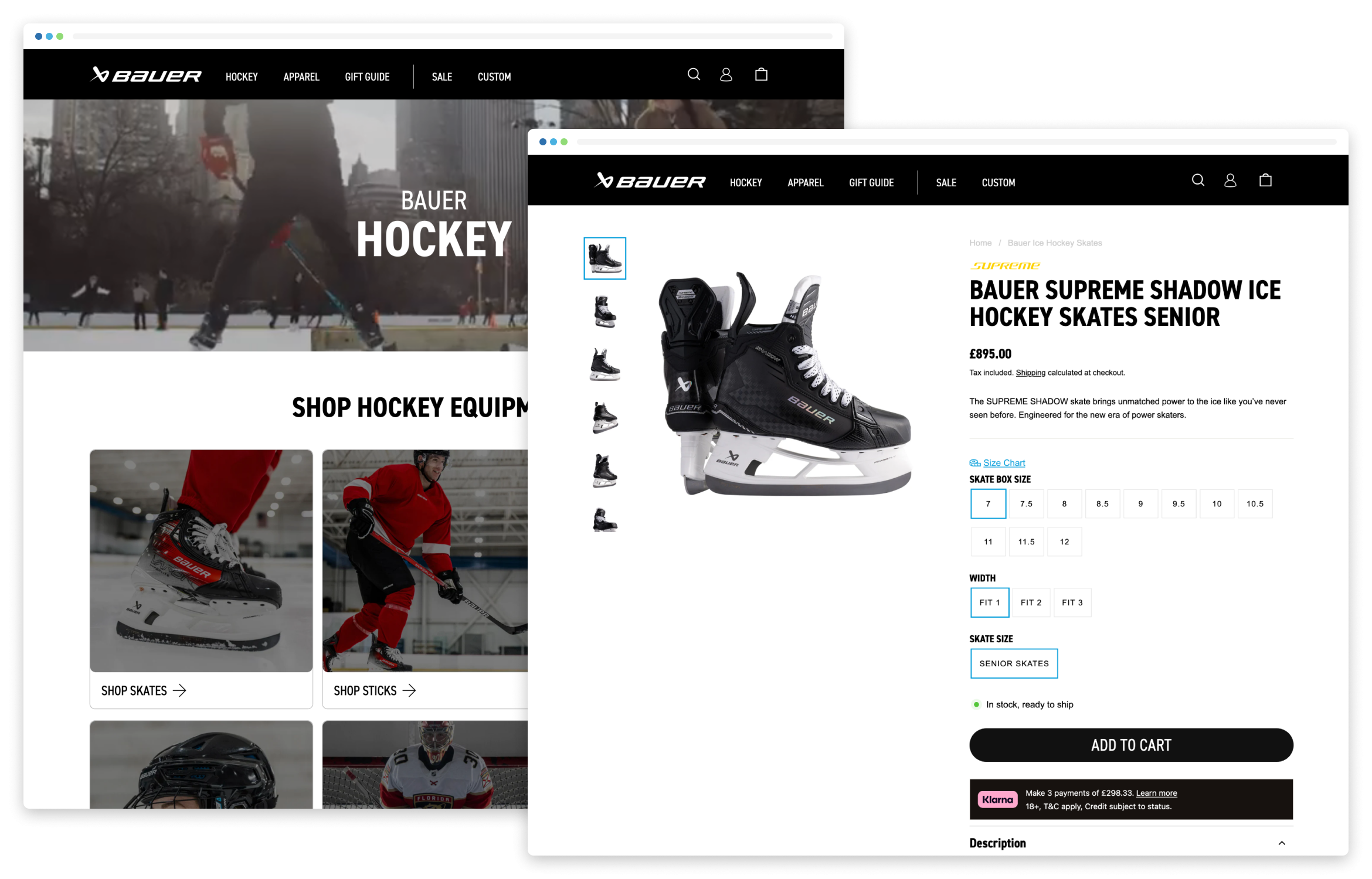The width and height of the screenshot is (1372, 879).
Task: Open the Size Chart link
Action: pyautogui.click(x=1004, y=463)
